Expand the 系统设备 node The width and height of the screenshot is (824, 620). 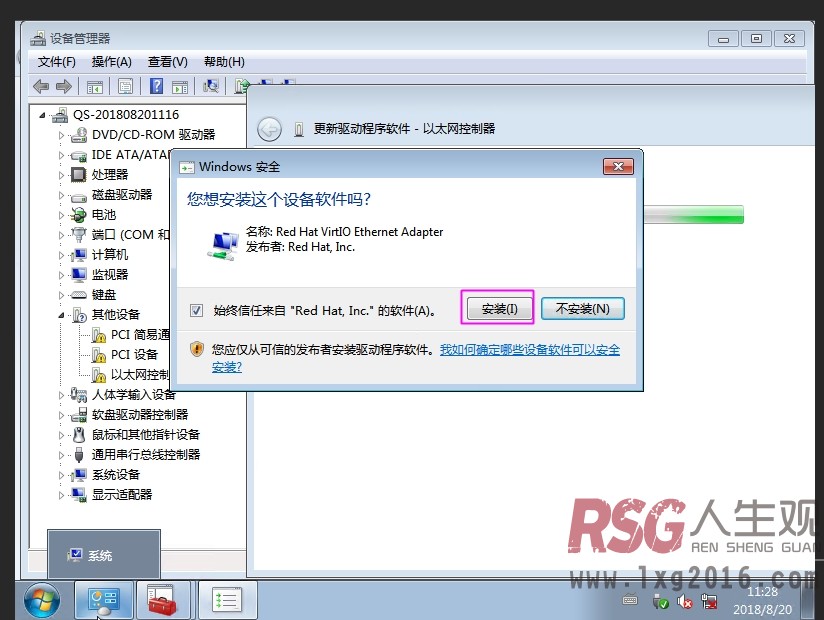(61, 475)
